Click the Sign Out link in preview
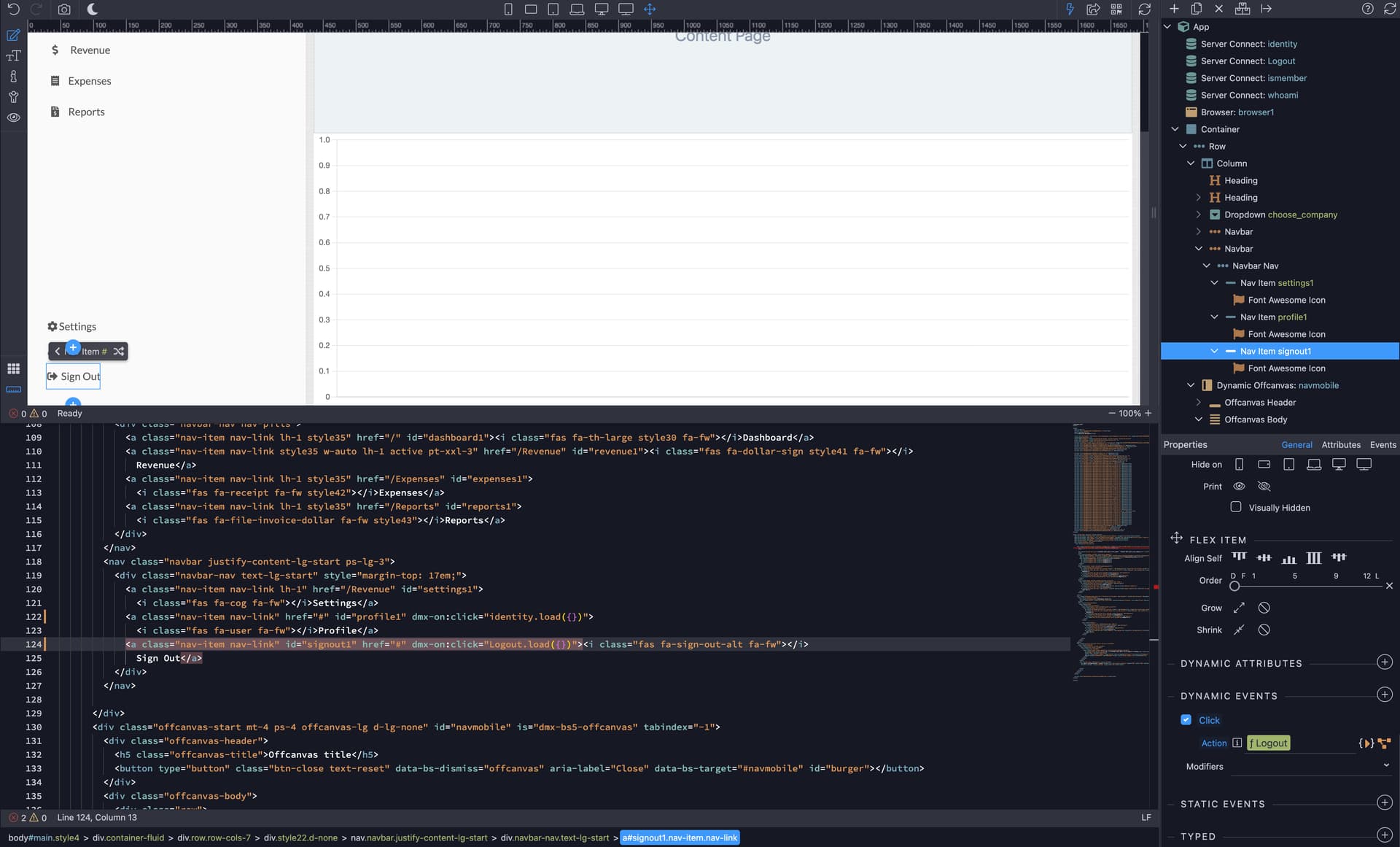 73,376
